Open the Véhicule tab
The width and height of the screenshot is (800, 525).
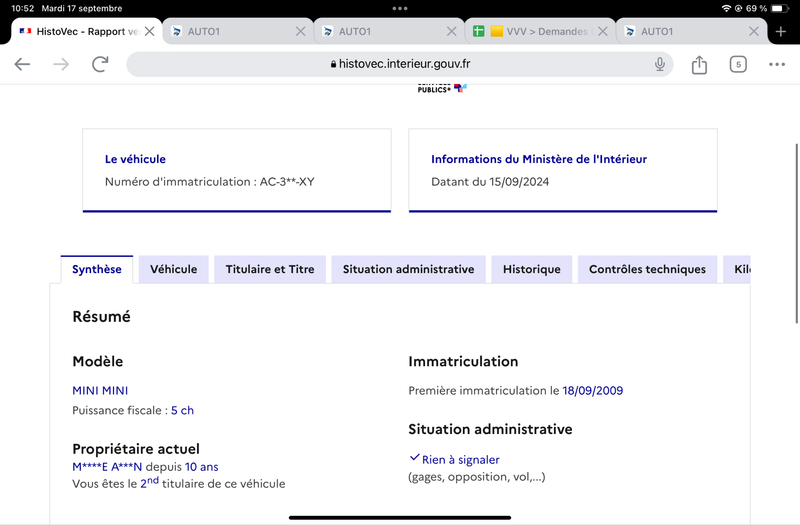click(x=173, y=269)
